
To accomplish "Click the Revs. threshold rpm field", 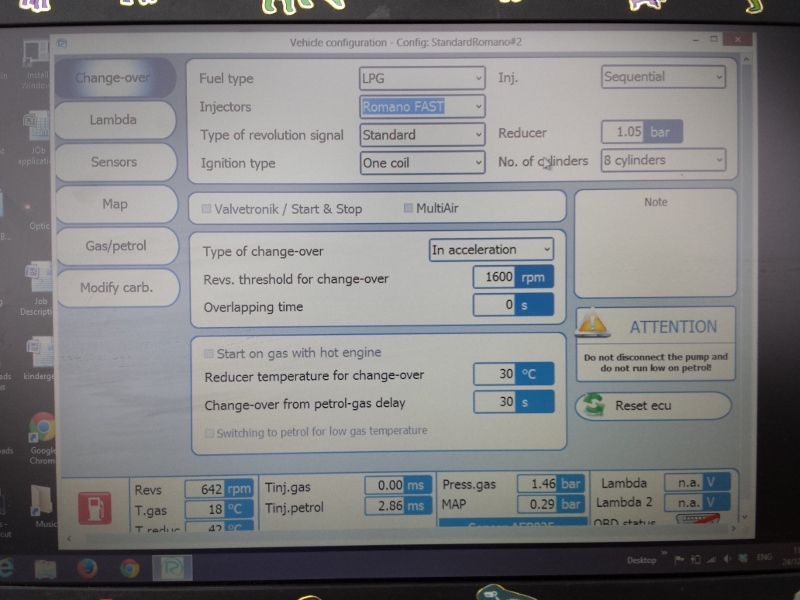I will coord(495,277).
